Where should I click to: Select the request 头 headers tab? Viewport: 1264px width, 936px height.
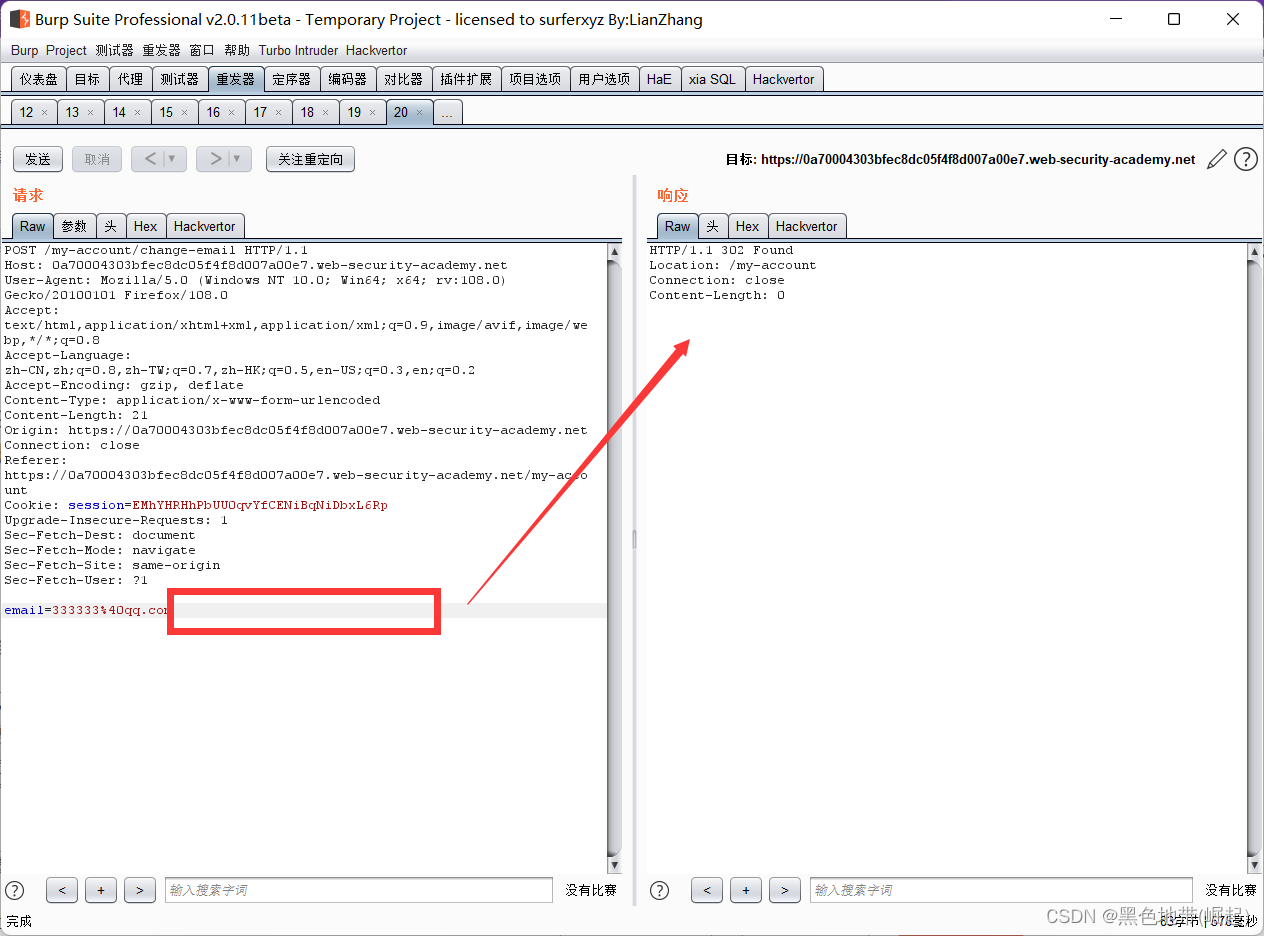(x=111, y=226)
